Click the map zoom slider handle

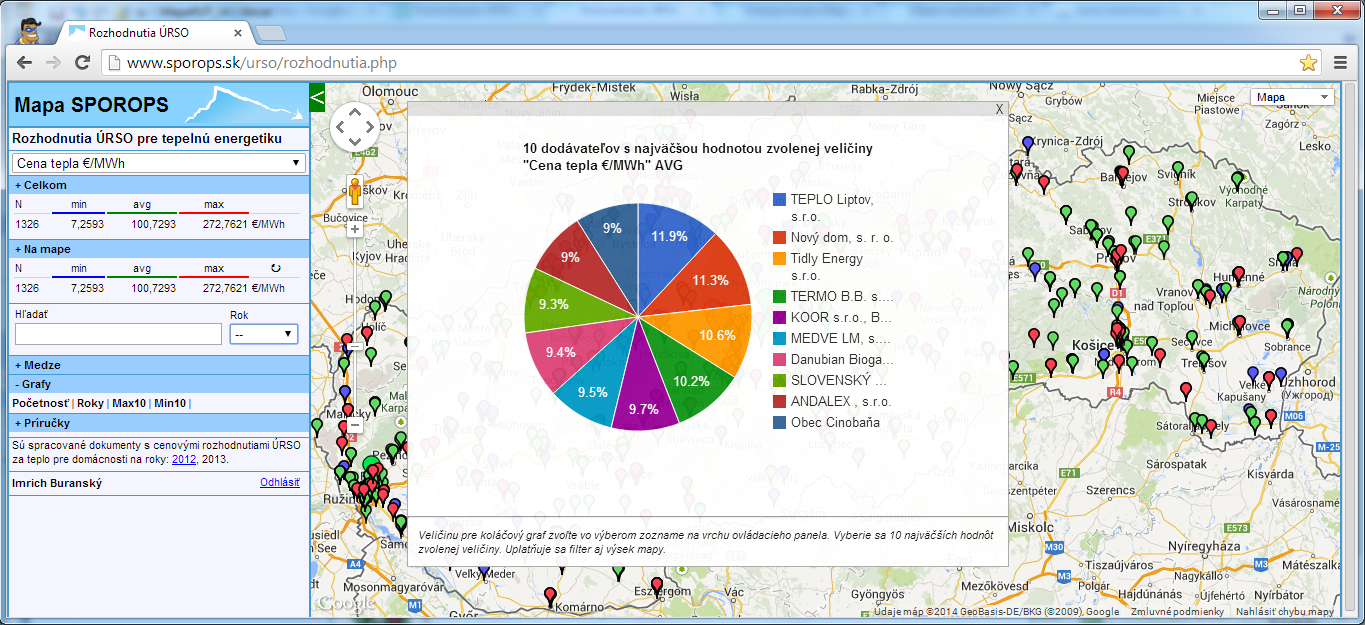(355, 346)
